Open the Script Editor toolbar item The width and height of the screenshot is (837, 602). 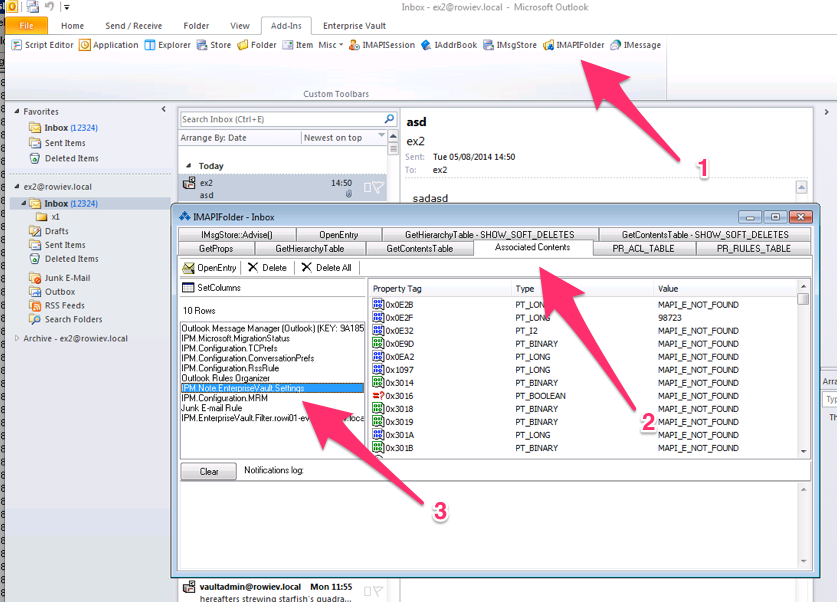click(42, 45)
